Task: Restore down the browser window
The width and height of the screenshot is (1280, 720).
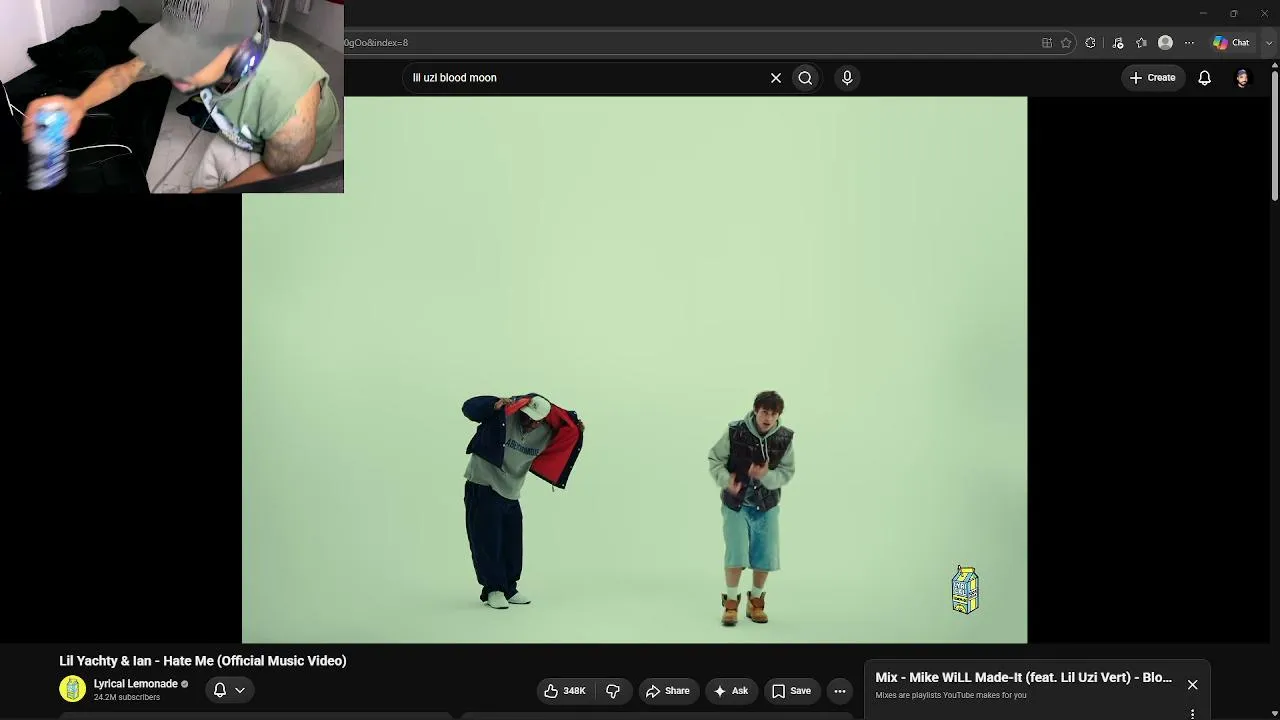Action: pos(1233,13)
